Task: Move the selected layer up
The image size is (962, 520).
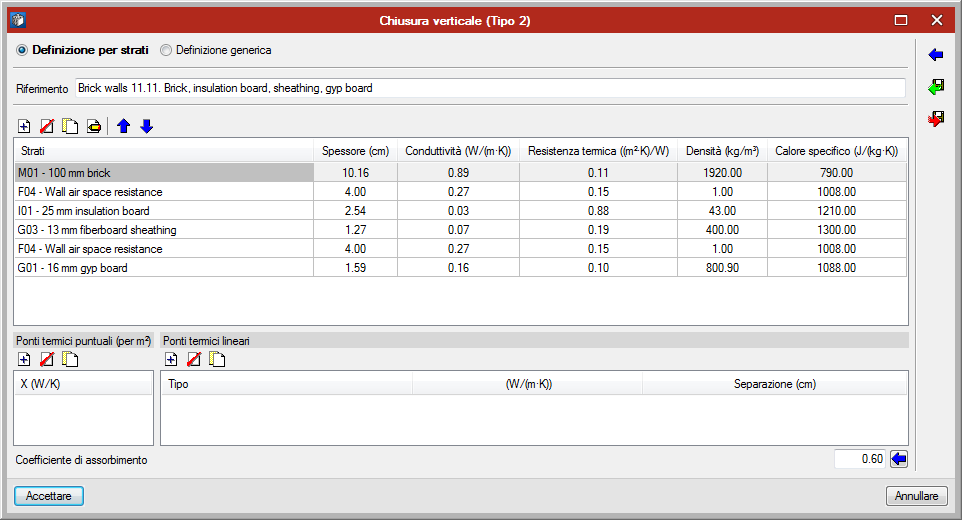Action: (x=123, y=126)
